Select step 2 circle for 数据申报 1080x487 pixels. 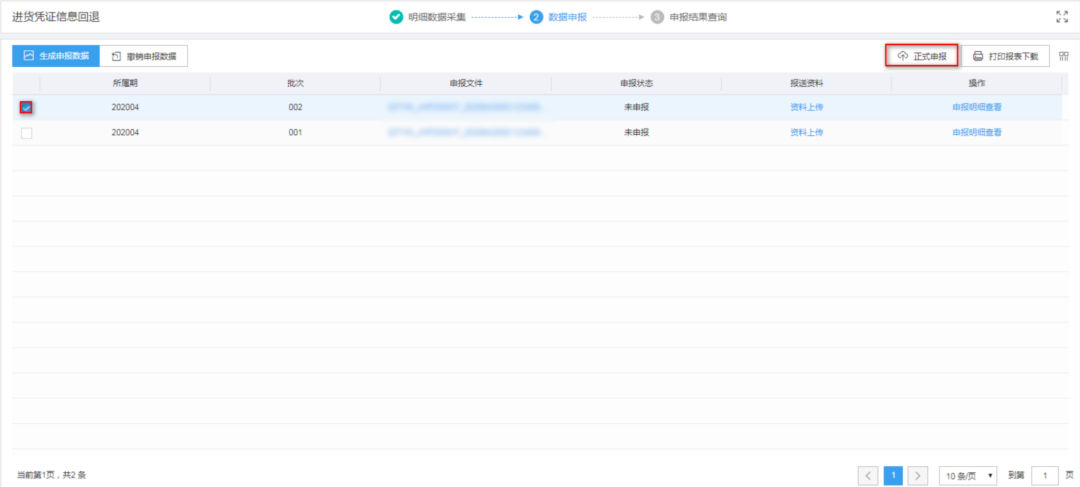536,17
